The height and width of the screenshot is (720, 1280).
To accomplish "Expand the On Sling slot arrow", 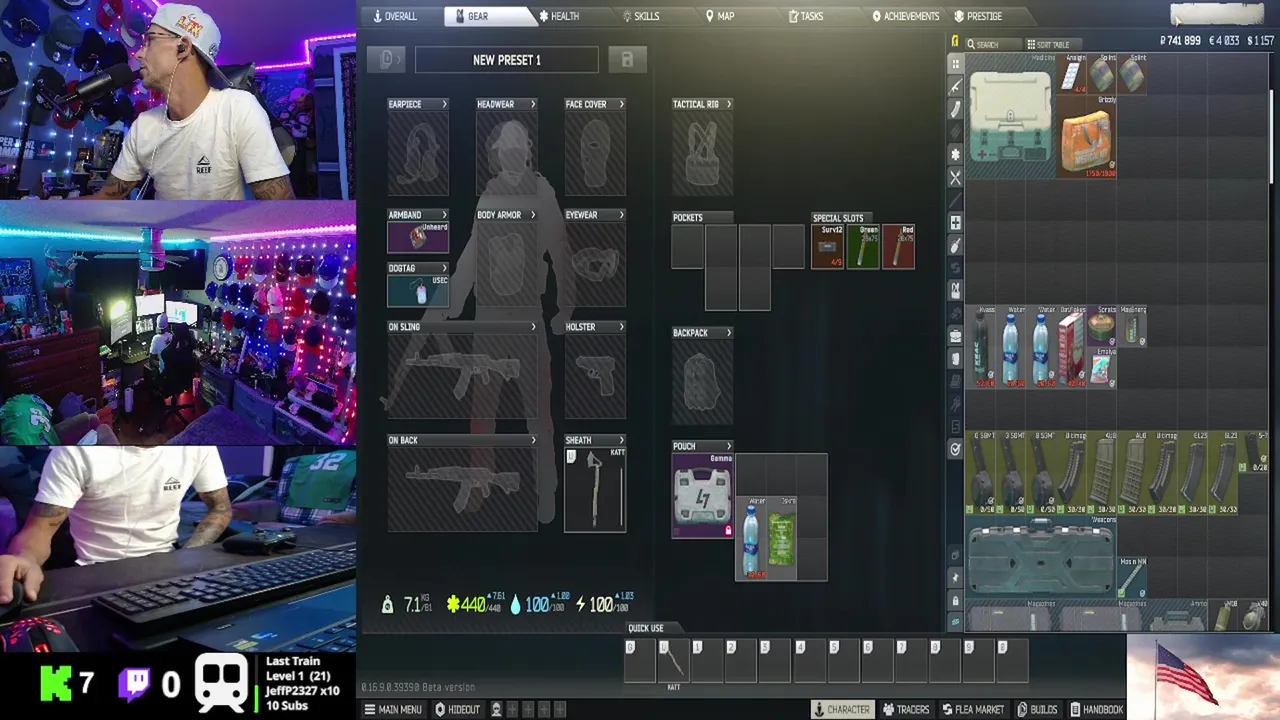I will 533,327.
